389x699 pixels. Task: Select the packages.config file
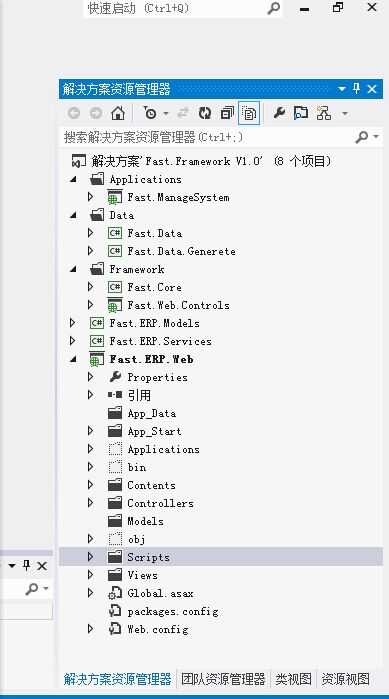(173, 611)
